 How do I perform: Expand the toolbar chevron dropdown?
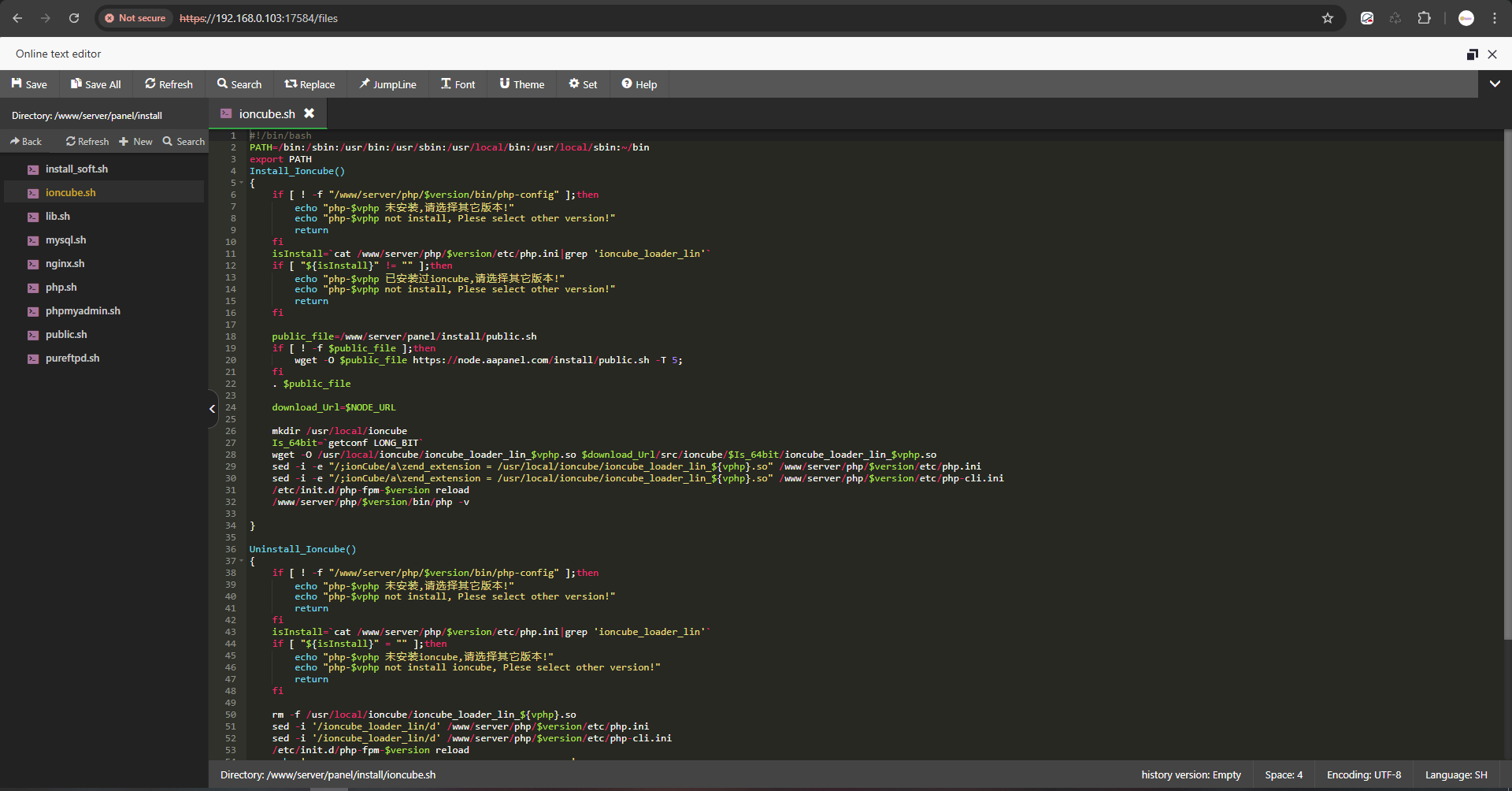(x=1495, y=84)
